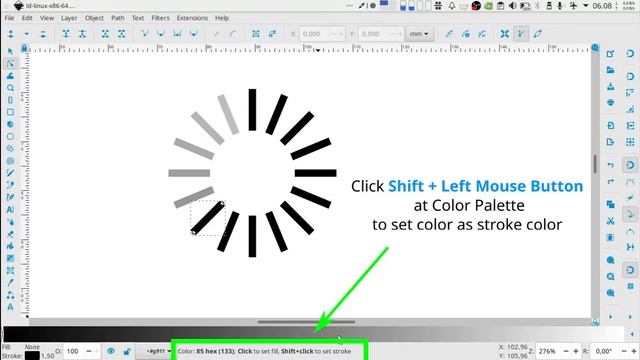640x360 pixels.
Task: Make selected nodes symmetric
Action: pyautogui.click(x=177, y=34)
